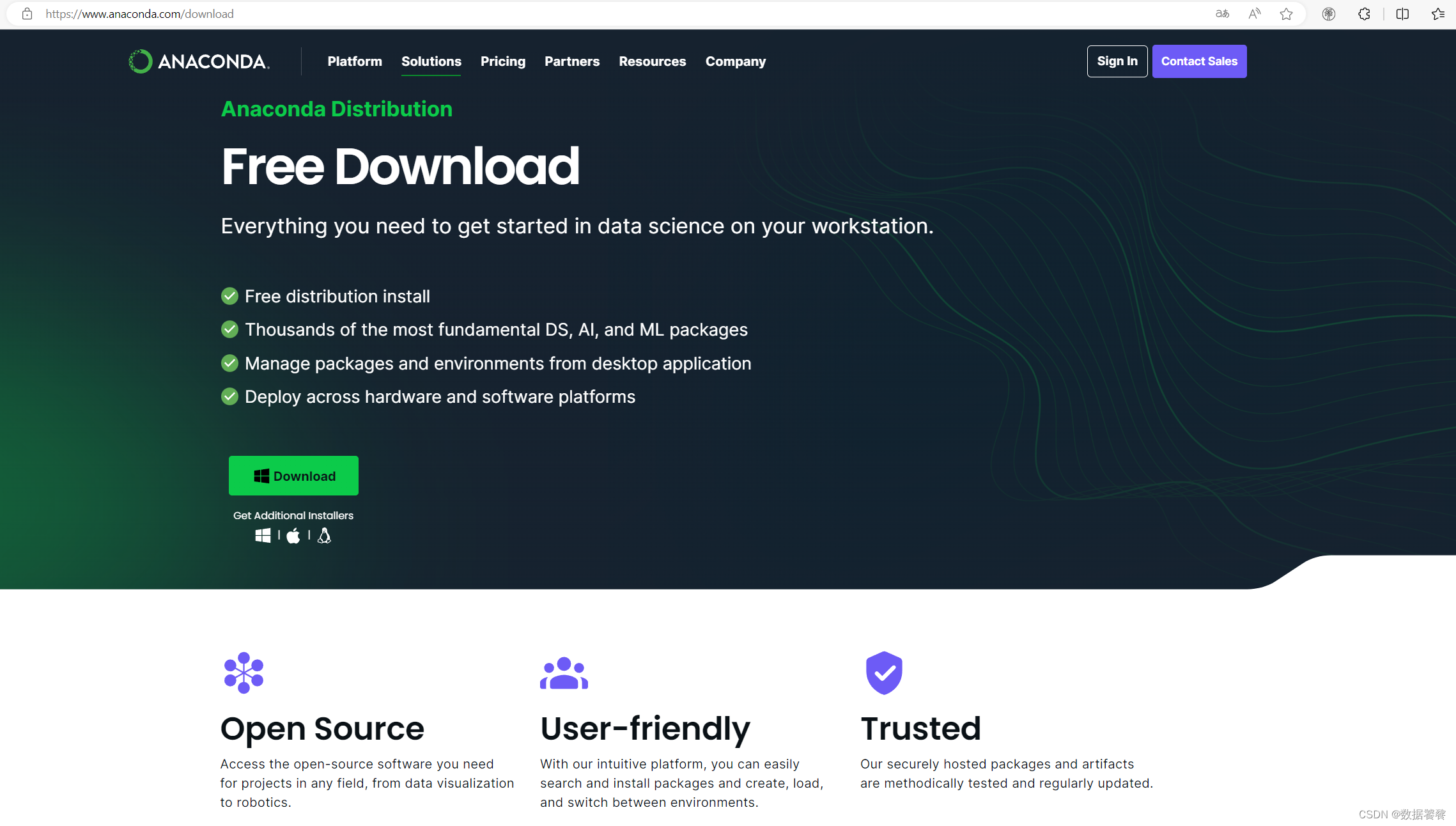1456x826 pixels.
Task: Click the Open Source flower icon
Action: coord(243,672)
